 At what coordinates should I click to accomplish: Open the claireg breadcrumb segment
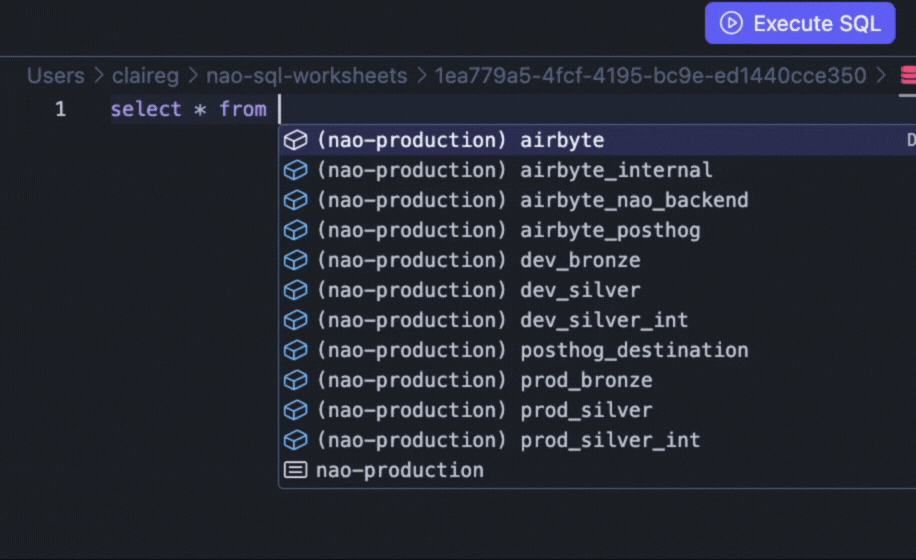[x=146, y=76]
